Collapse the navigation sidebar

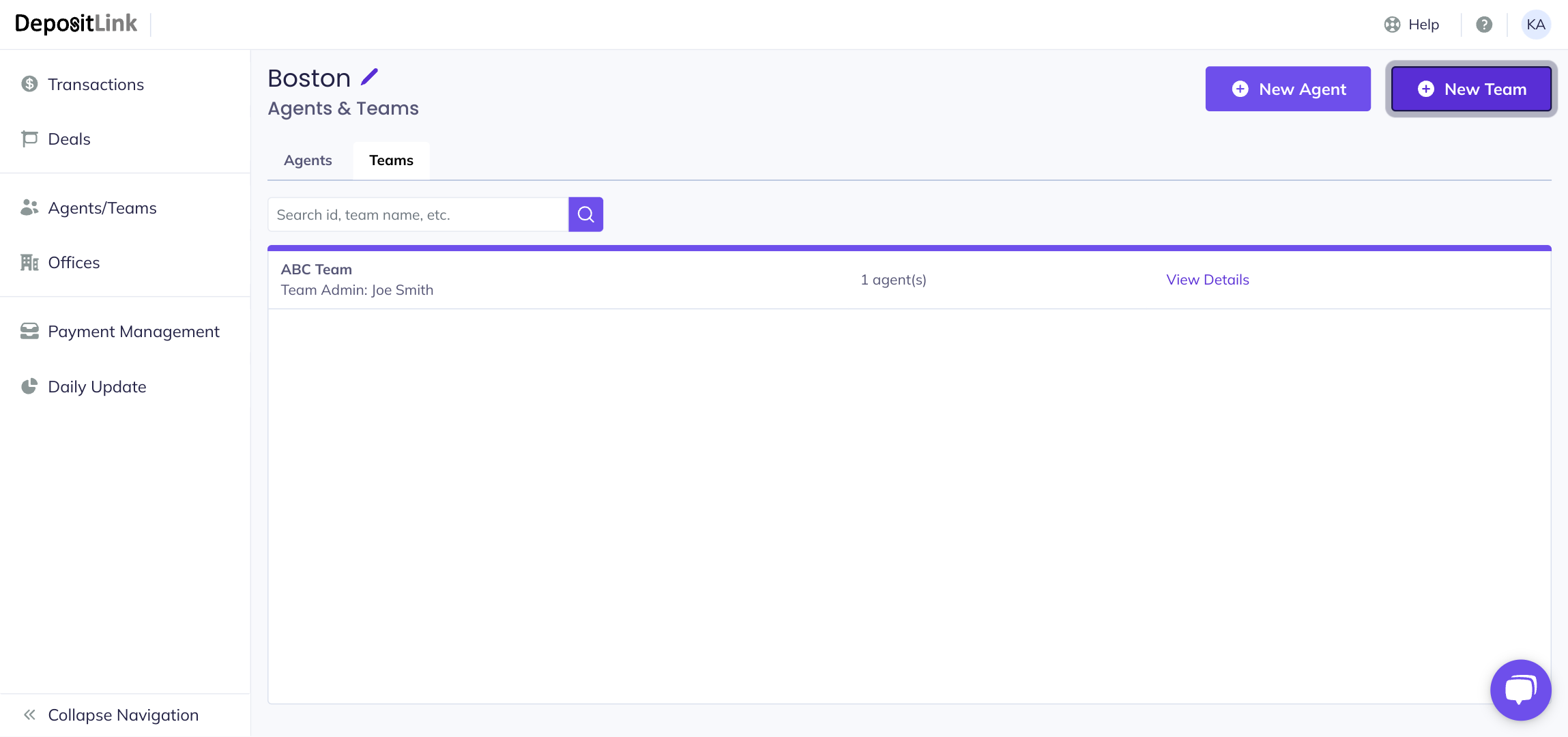pyautogui.click(x=111, y=714)
